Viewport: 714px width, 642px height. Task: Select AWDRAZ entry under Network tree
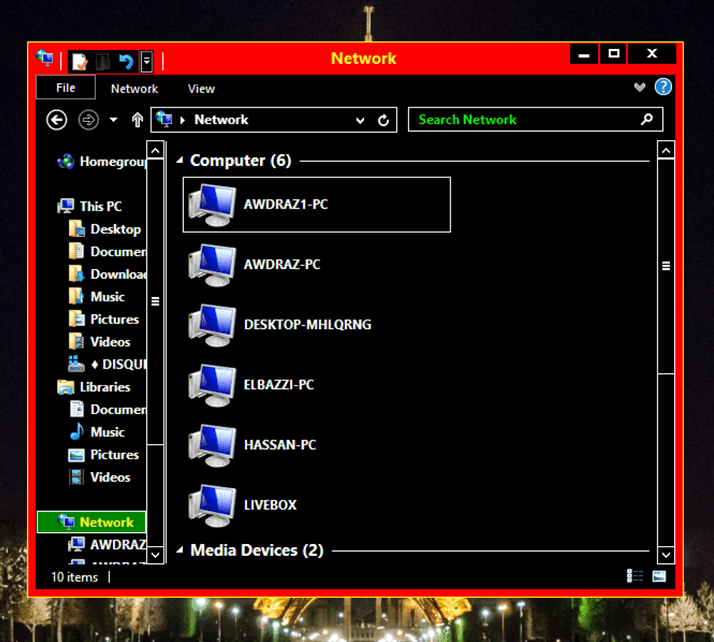[107, 545]
